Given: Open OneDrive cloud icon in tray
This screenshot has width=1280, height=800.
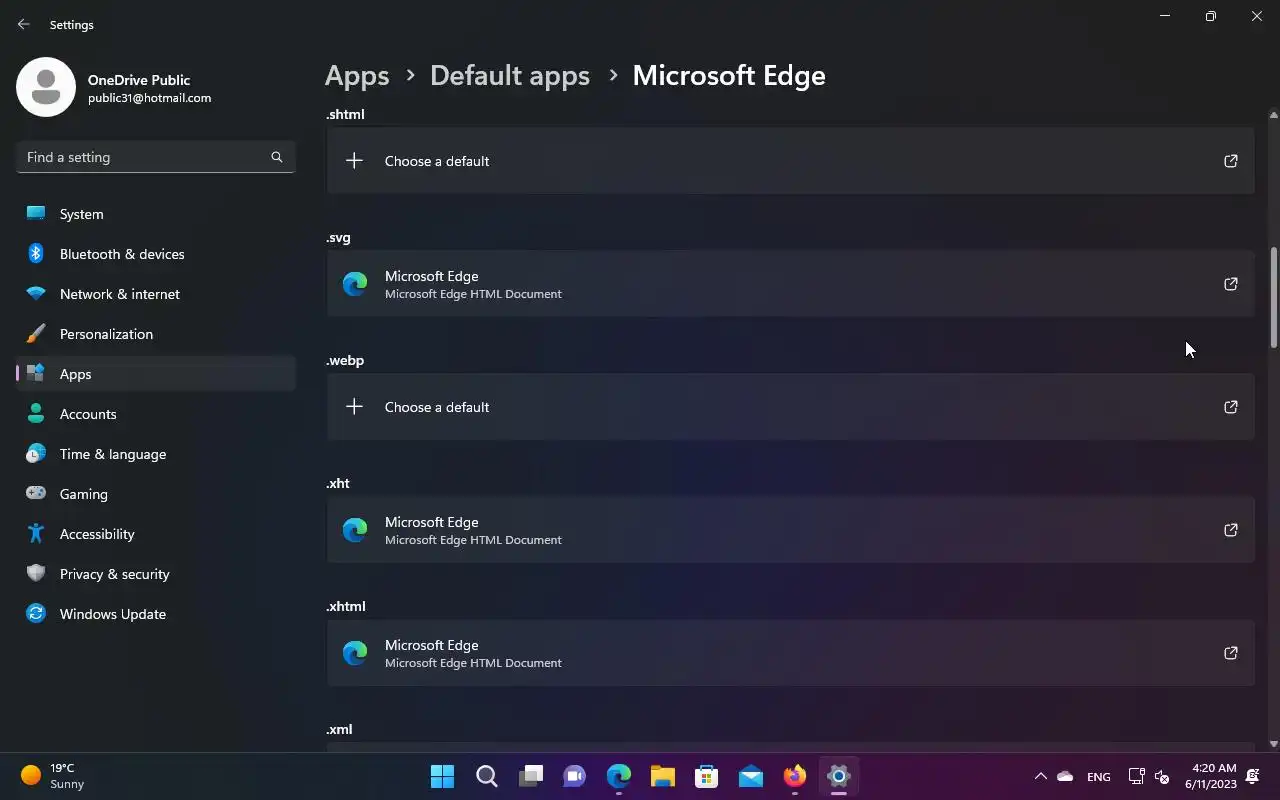Looking at the screenshot, I should click(x=1065, y=776).
